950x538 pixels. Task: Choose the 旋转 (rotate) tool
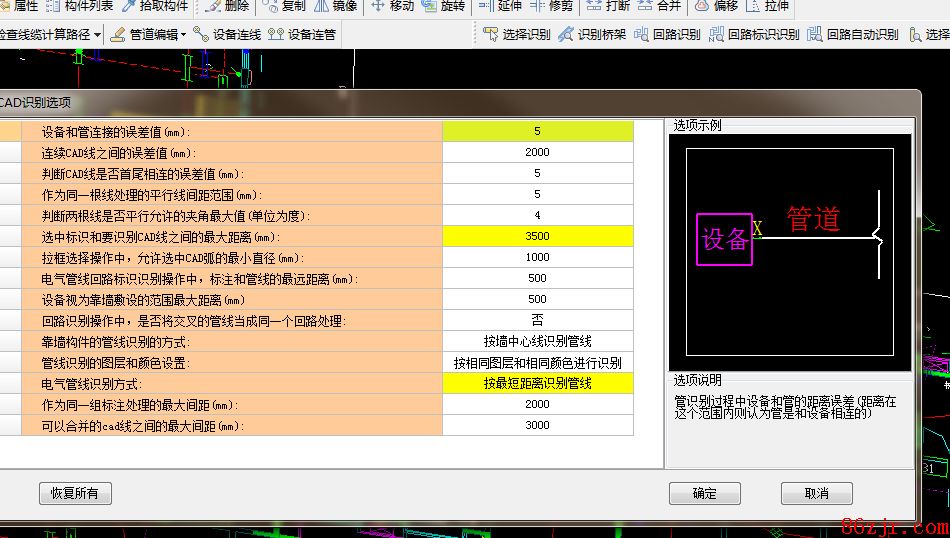click(x=443, y=6)
